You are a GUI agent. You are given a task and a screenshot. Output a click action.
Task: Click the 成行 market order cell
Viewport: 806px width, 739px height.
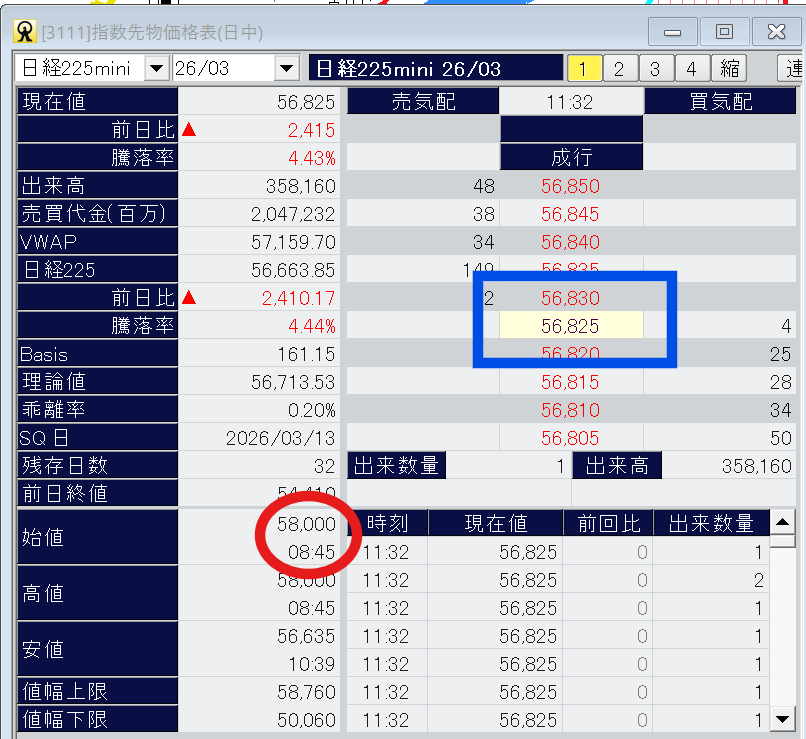point(571,157)
